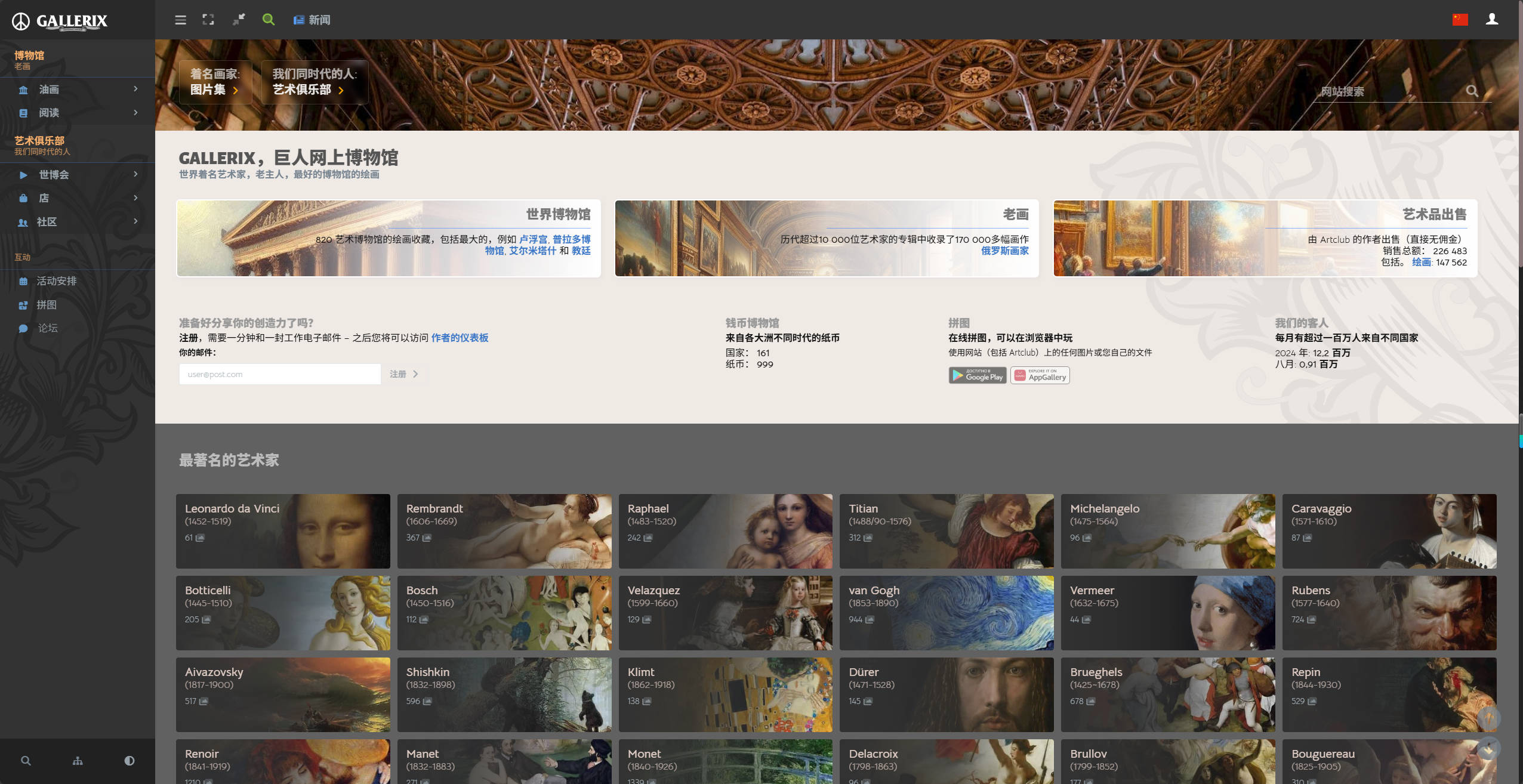Screen dimensions: 1523x784
Task: Open the 论坛 forum sidebar item
Action: coord(48,328)
